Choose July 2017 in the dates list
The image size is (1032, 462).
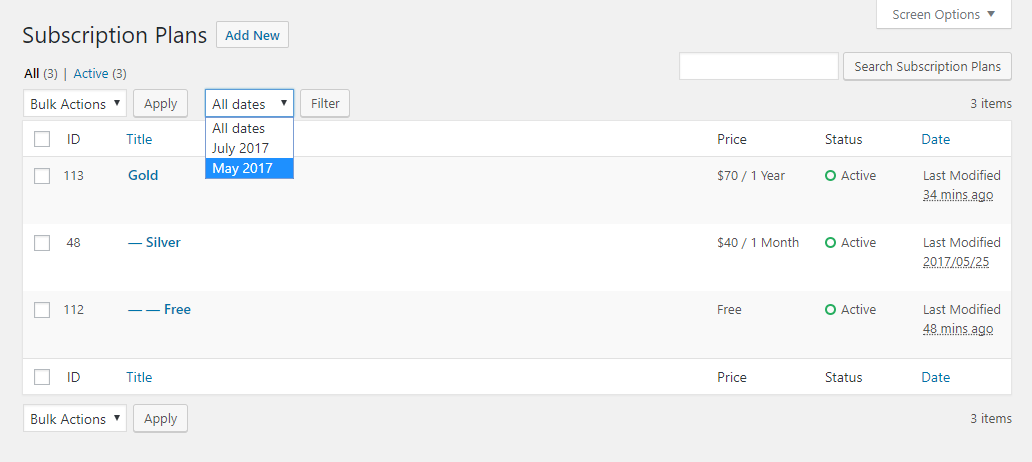pyautogui.click(x=249, y=148)
